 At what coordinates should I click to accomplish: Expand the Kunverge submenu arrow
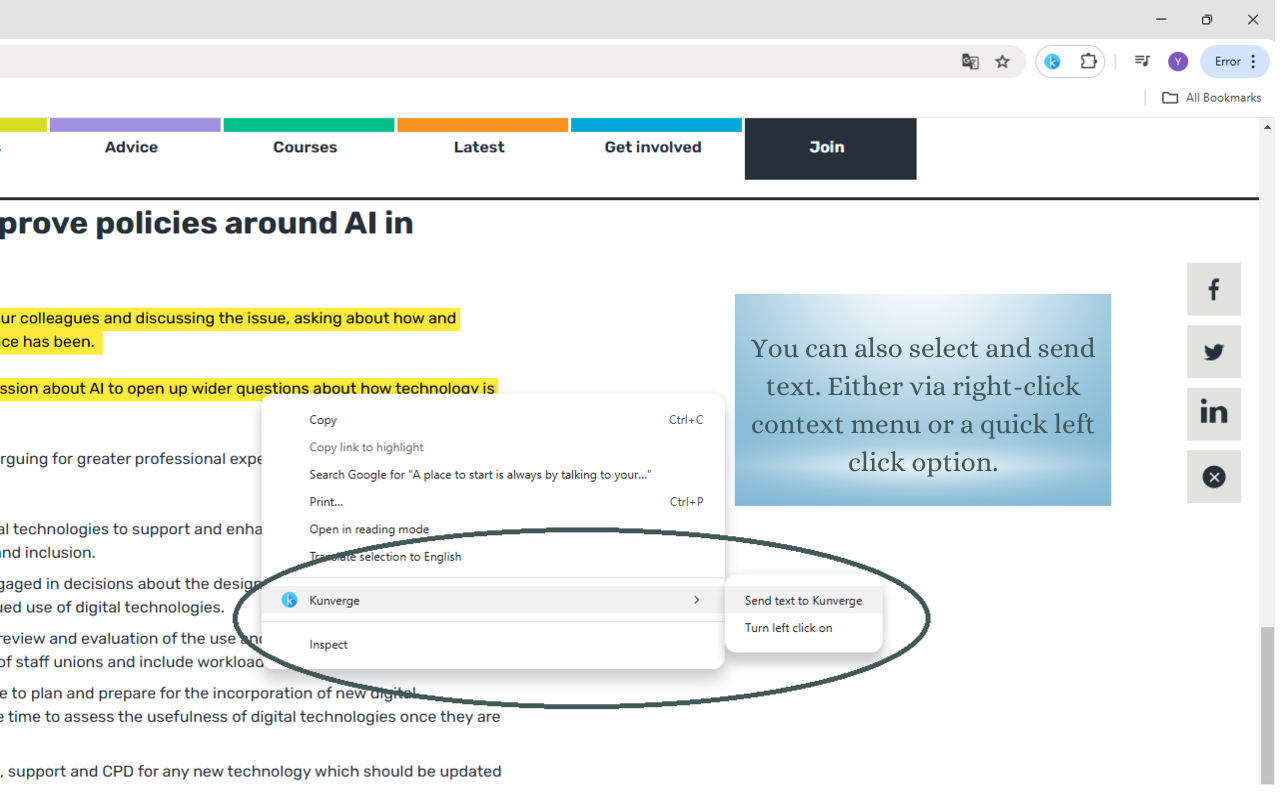[697, 600]
